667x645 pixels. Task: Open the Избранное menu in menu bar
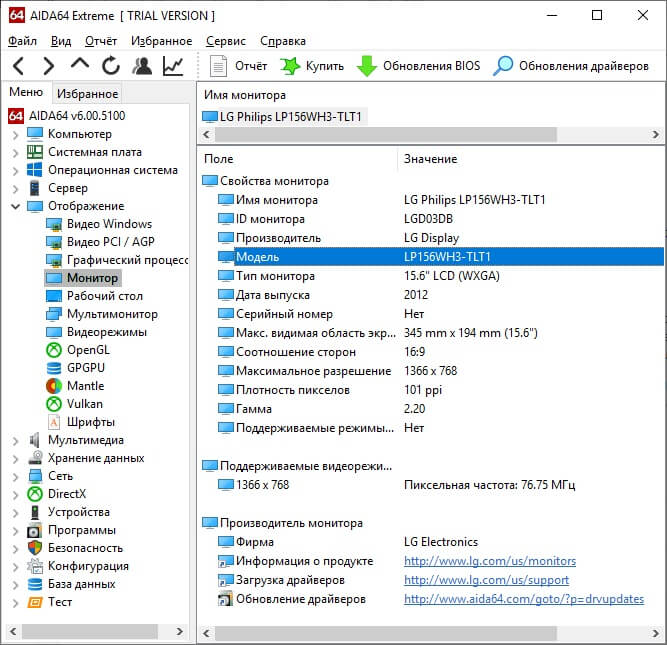[162, 41]
